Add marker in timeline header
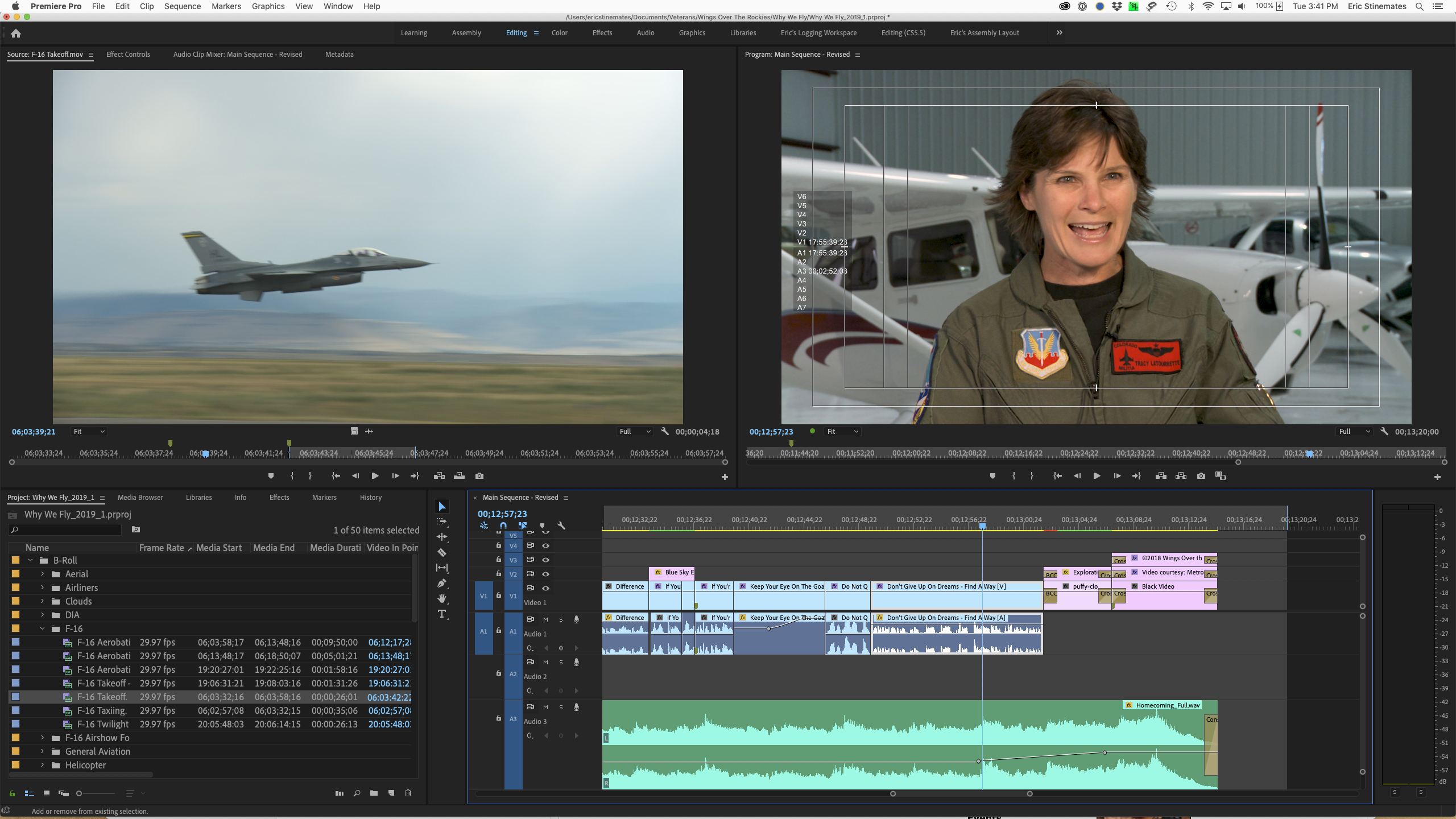Screen dimensions: 1456x819 pyautogui.click(x=542, y=526)
